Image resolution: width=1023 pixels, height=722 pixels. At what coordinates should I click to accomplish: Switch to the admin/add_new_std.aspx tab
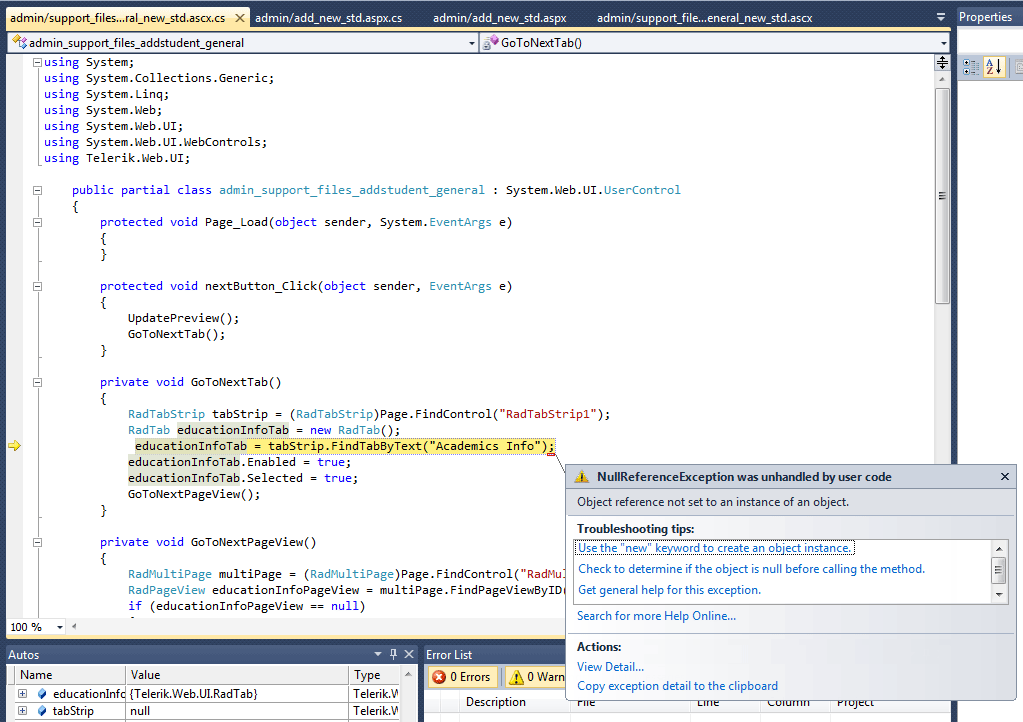click(x=500, y=18)
